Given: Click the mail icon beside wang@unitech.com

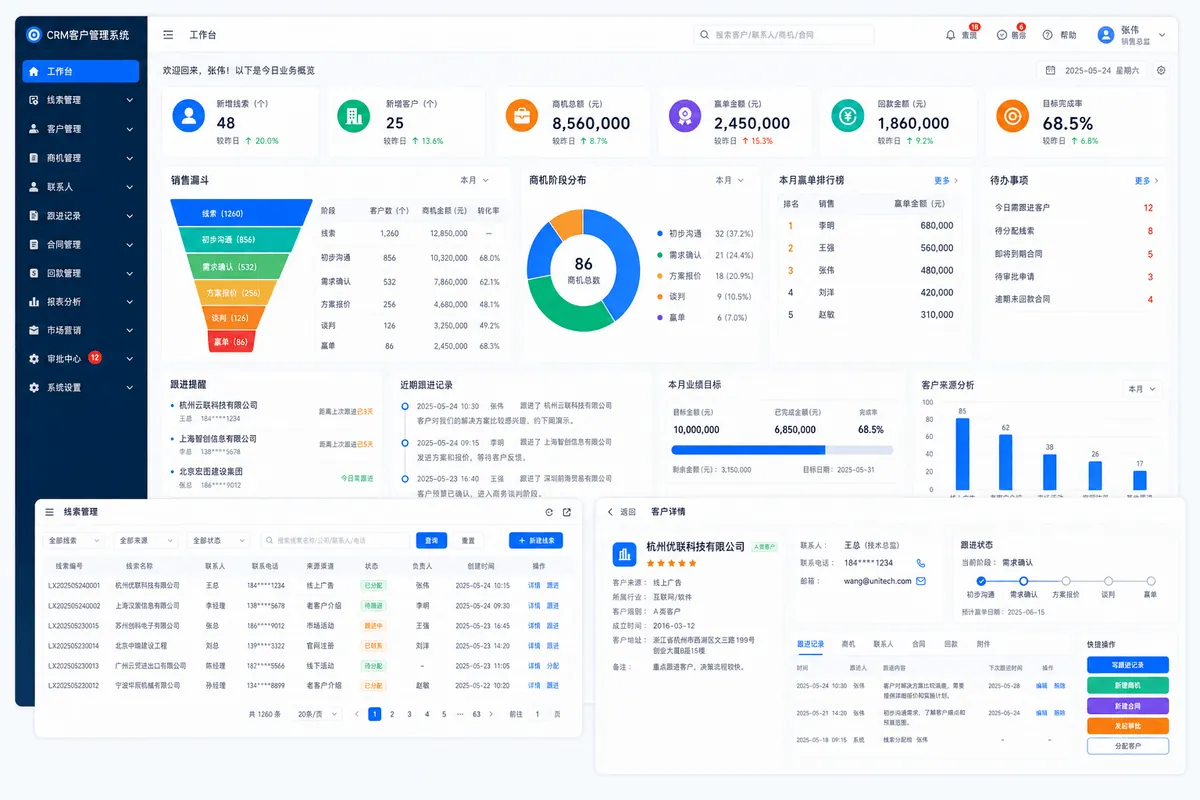Looking at the screenshot, I should tap(921, 581).
